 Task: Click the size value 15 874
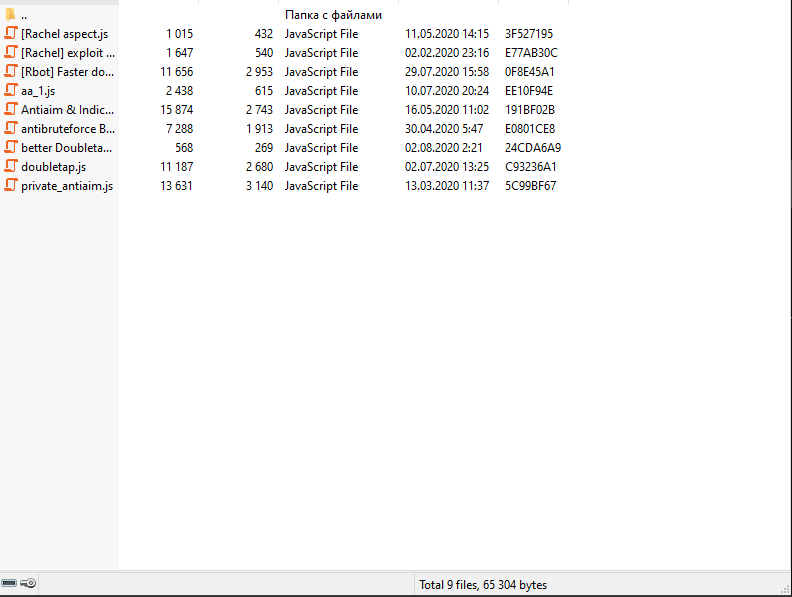point(177,110)
